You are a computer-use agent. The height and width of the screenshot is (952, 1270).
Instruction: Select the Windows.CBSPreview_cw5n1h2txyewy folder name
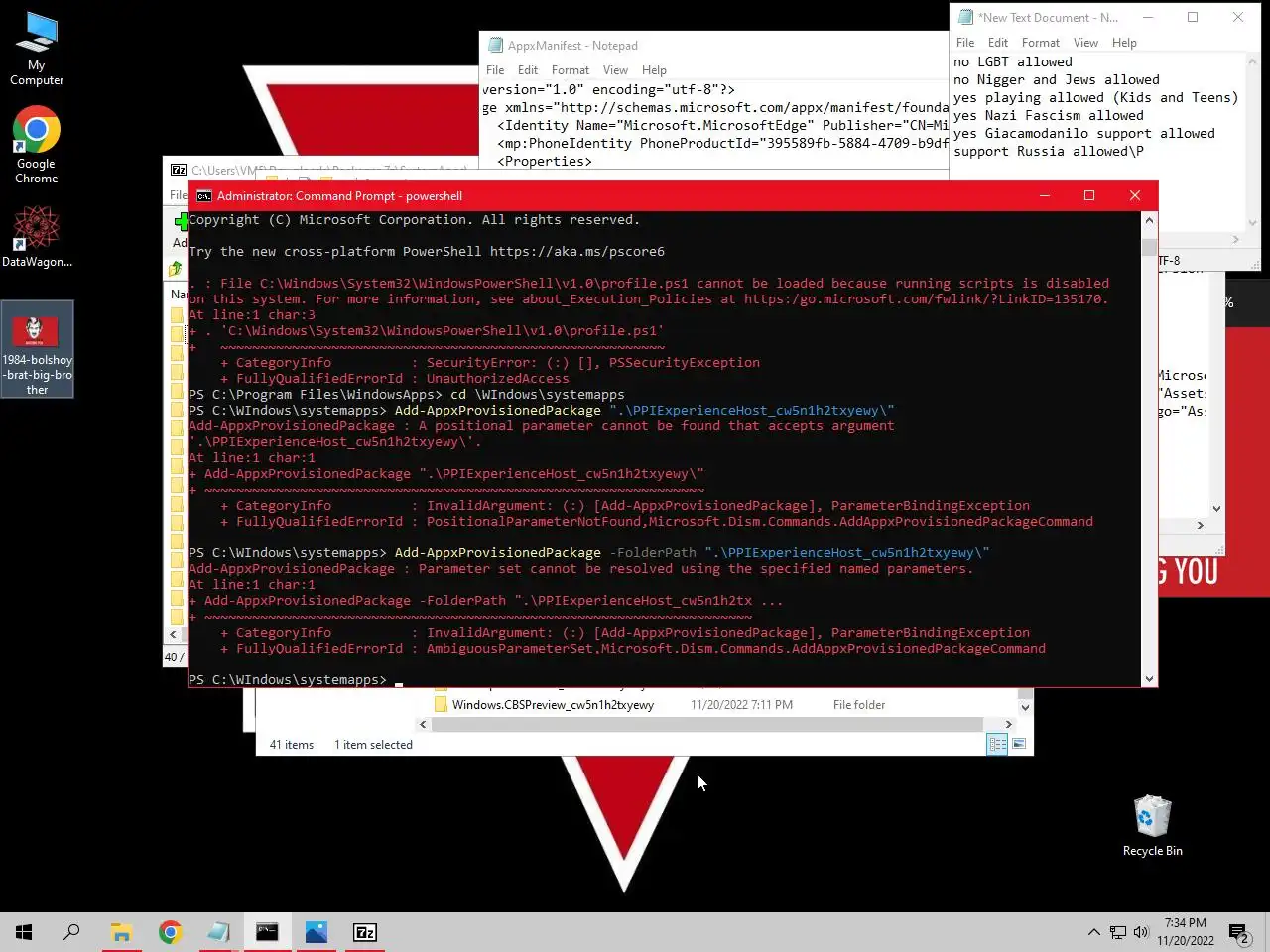553,705
